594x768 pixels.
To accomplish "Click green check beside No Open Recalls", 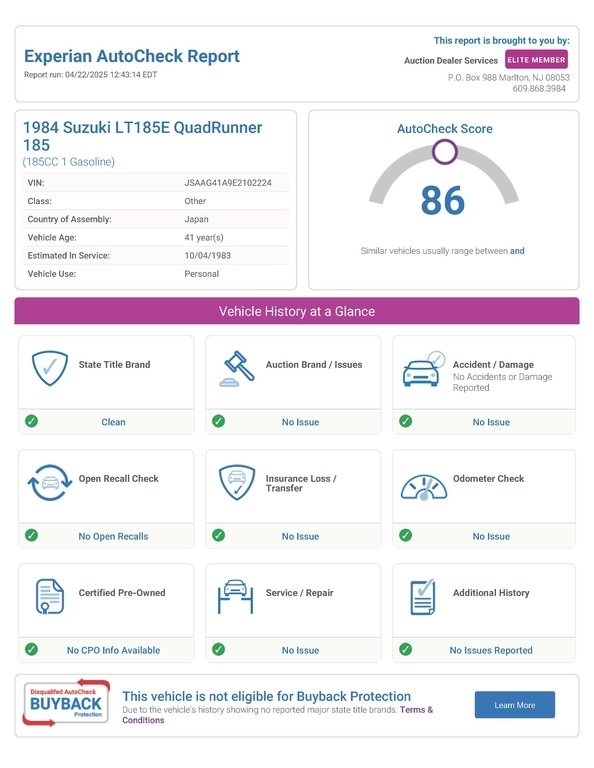I will pyautogui.click(x=31, y=535).
